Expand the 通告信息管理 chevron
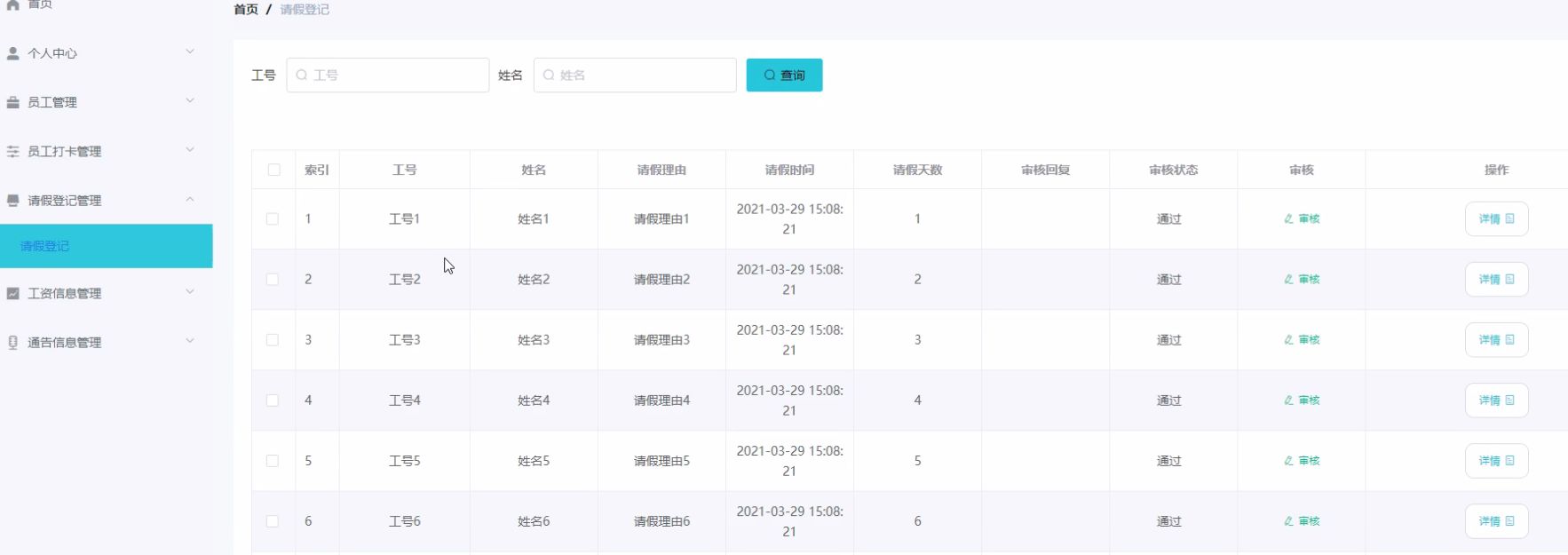This screenshot has height=555, width=1568. 190,340
